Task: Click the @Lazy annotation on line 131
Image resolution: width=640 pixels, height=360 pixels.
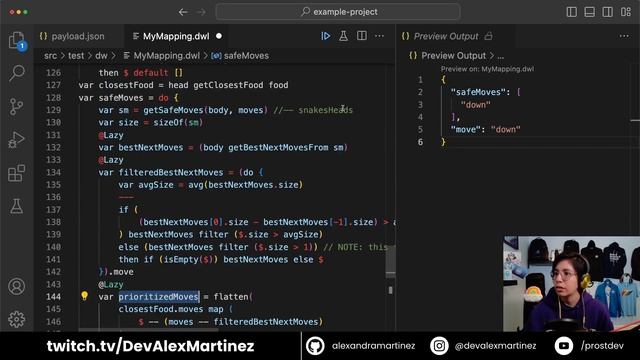Action: click(111, 135)
